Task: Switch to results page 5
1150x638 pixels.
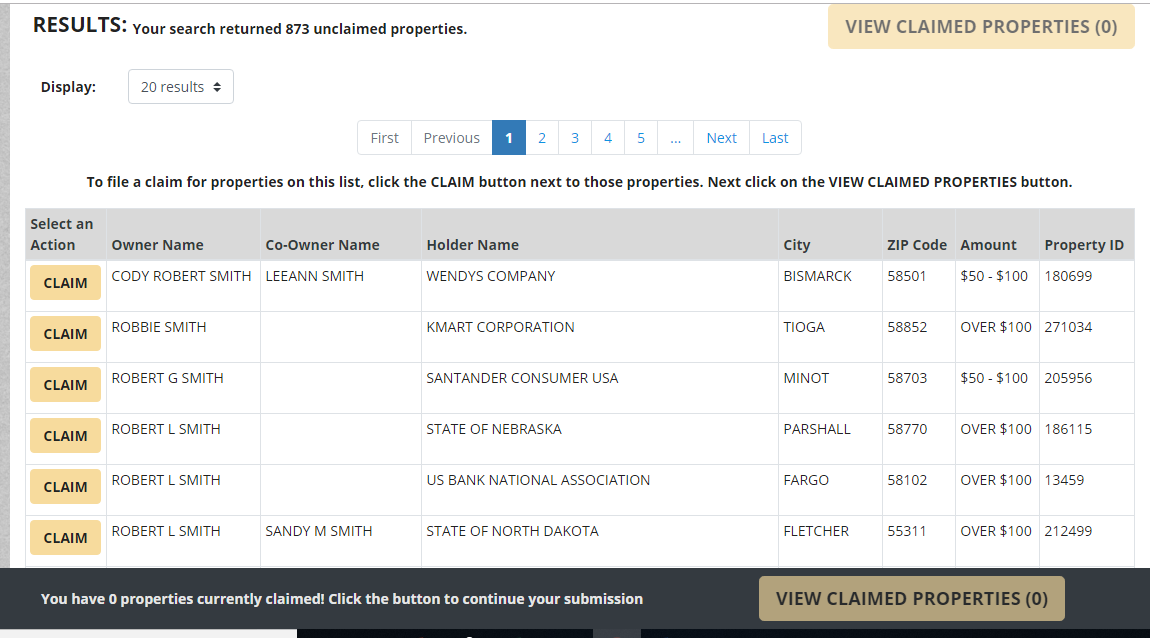Action: (x=640, y=137)
